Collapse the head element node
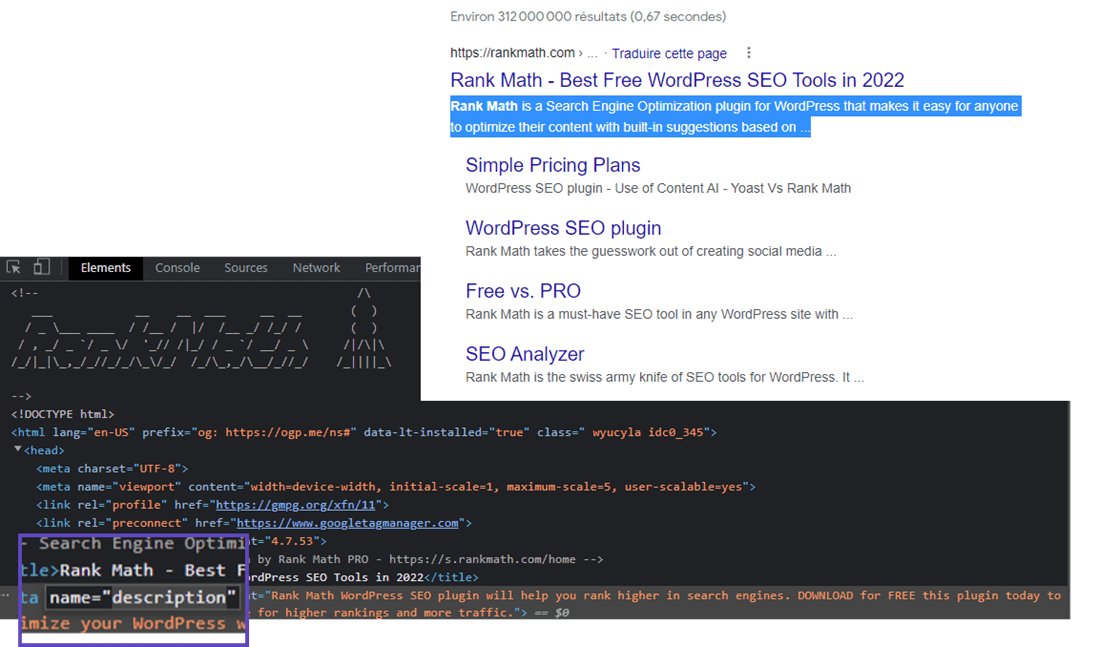 18,450
